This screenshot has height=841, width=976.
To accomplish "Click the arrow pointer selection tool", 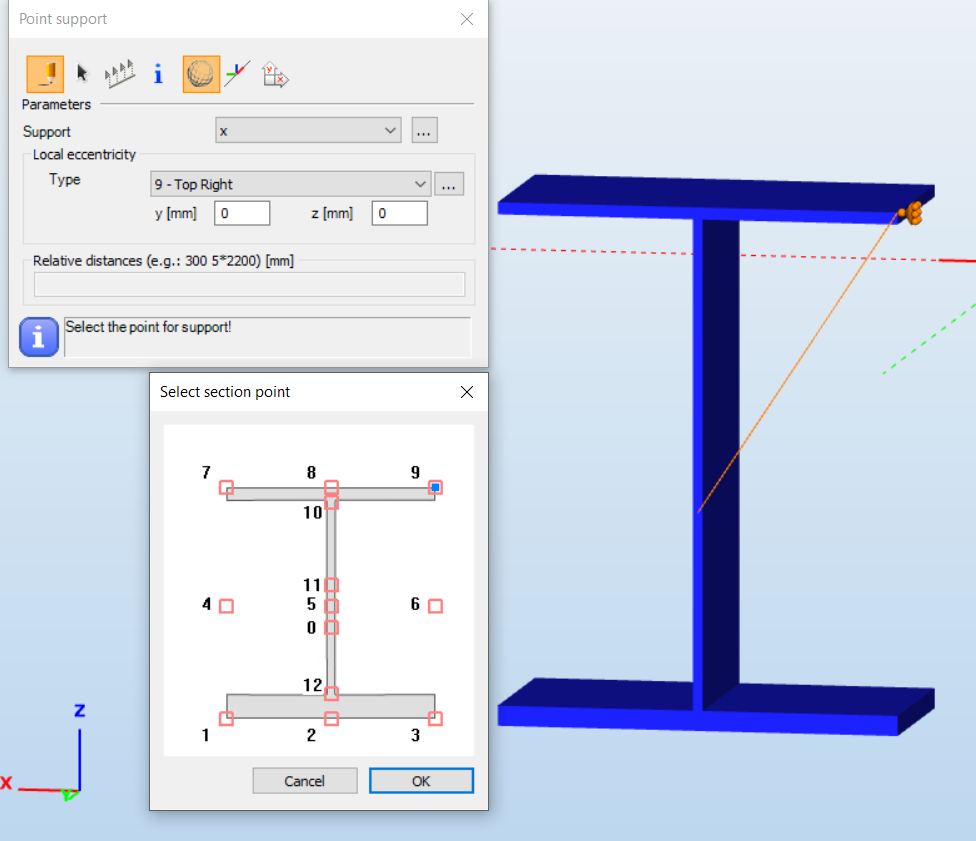I will (83, 74).
